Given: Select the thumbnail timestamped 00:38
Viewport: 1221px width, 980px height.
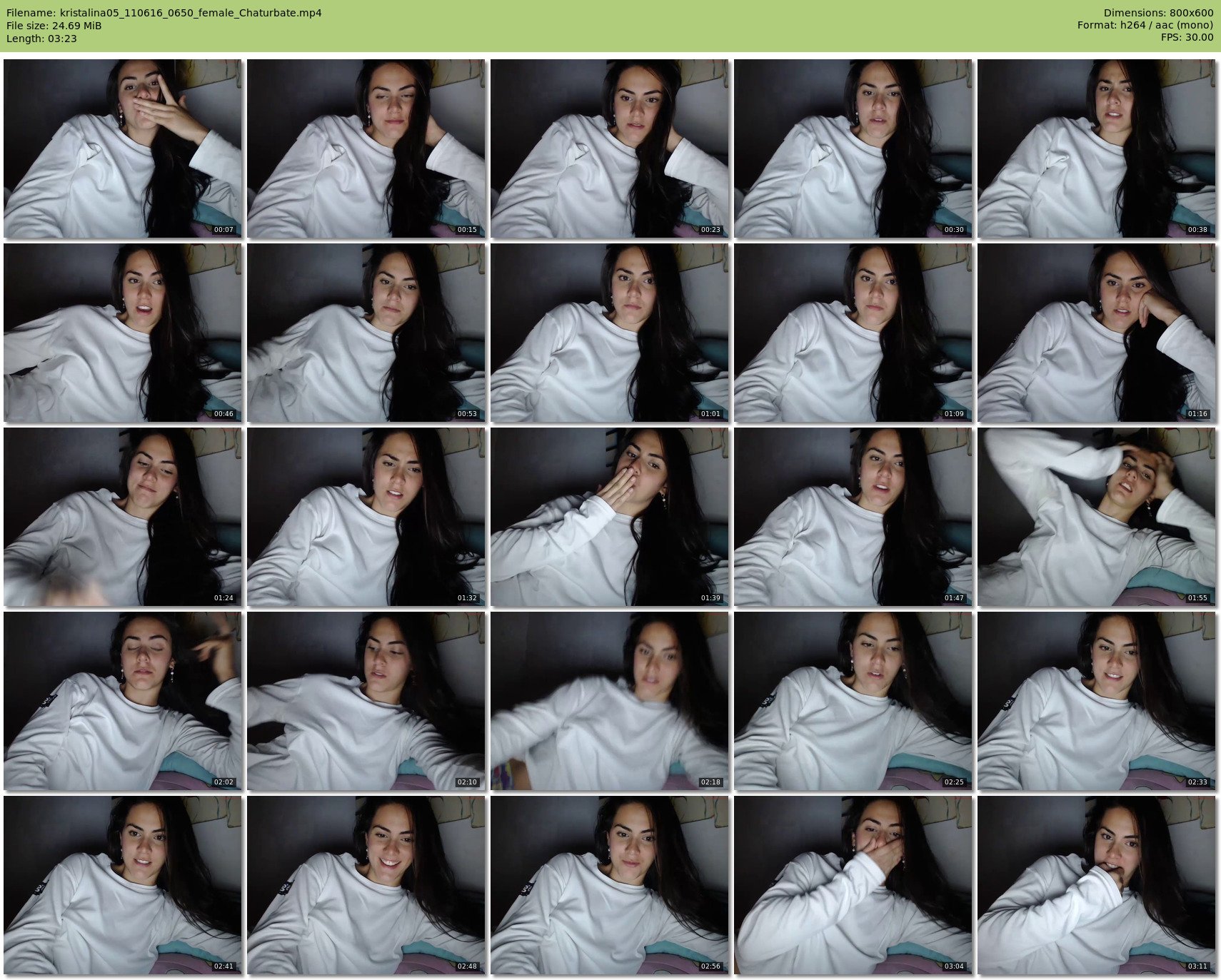Looking at the screenshot, I should (1097, 148).
